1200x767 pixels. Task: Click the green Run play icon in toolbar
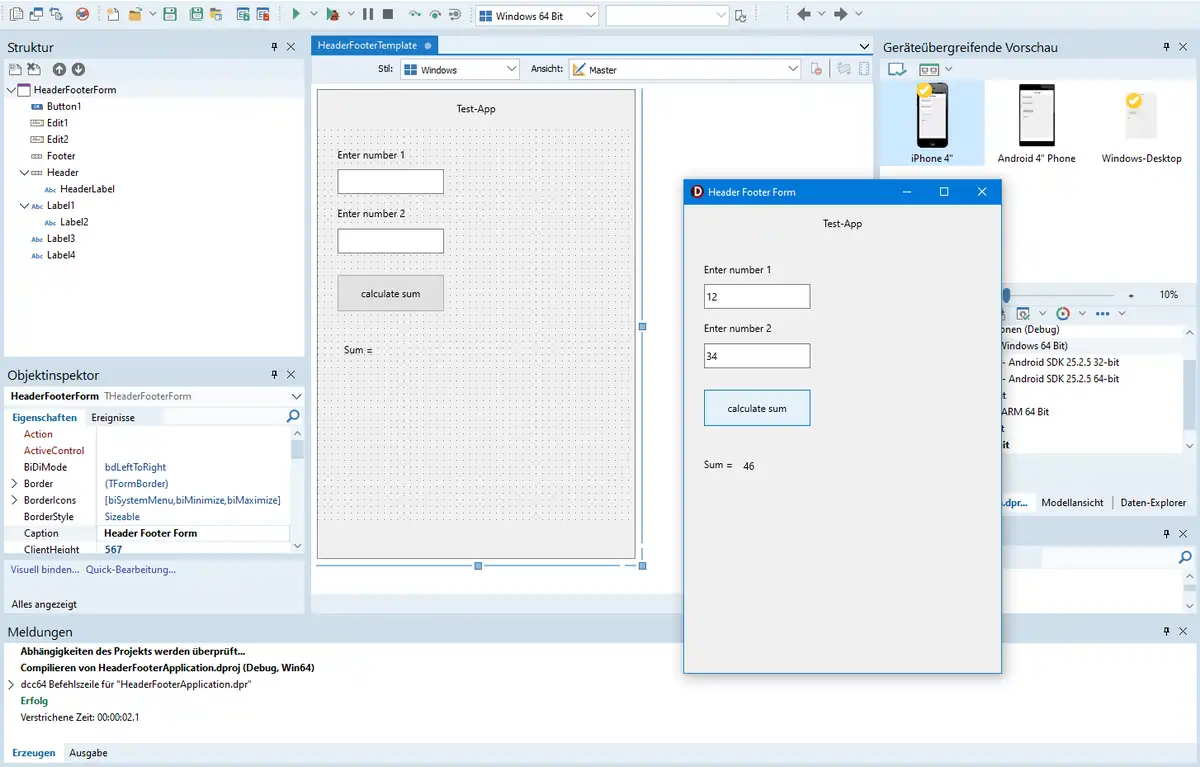point(296,15)
